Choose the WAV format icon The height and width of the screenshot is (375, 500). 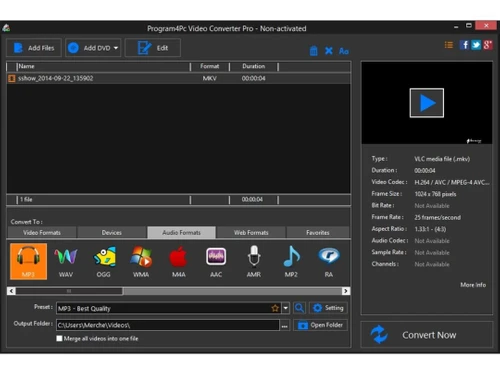pos(66,261)
